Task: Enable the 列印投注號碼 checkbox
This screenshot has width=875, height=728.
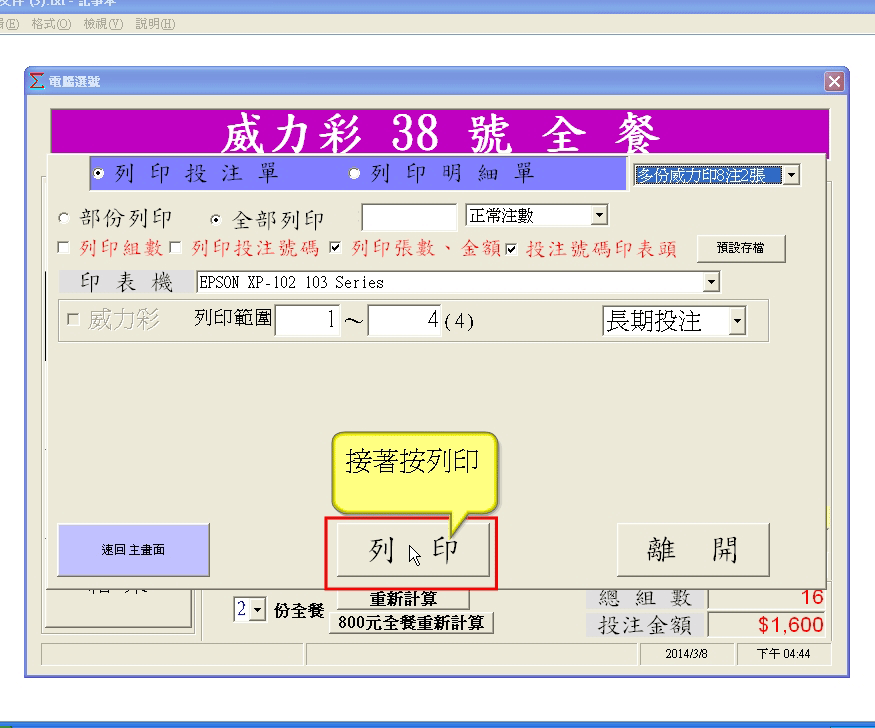Action: [176, 248]
